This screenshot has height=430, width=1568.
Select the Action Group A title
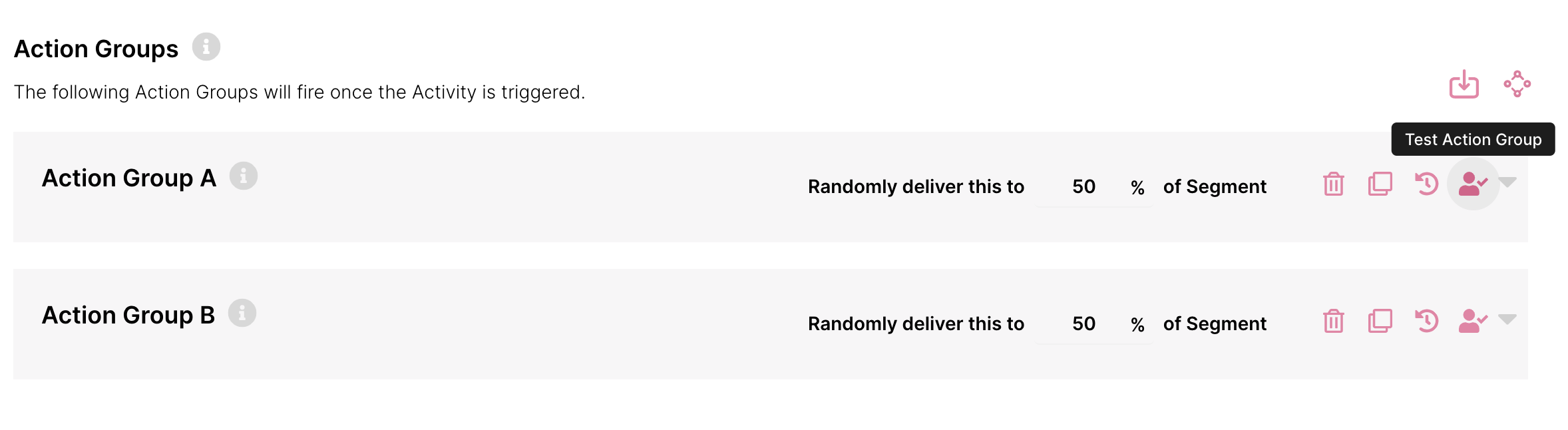pyautogui.click(x=129, y=178)
